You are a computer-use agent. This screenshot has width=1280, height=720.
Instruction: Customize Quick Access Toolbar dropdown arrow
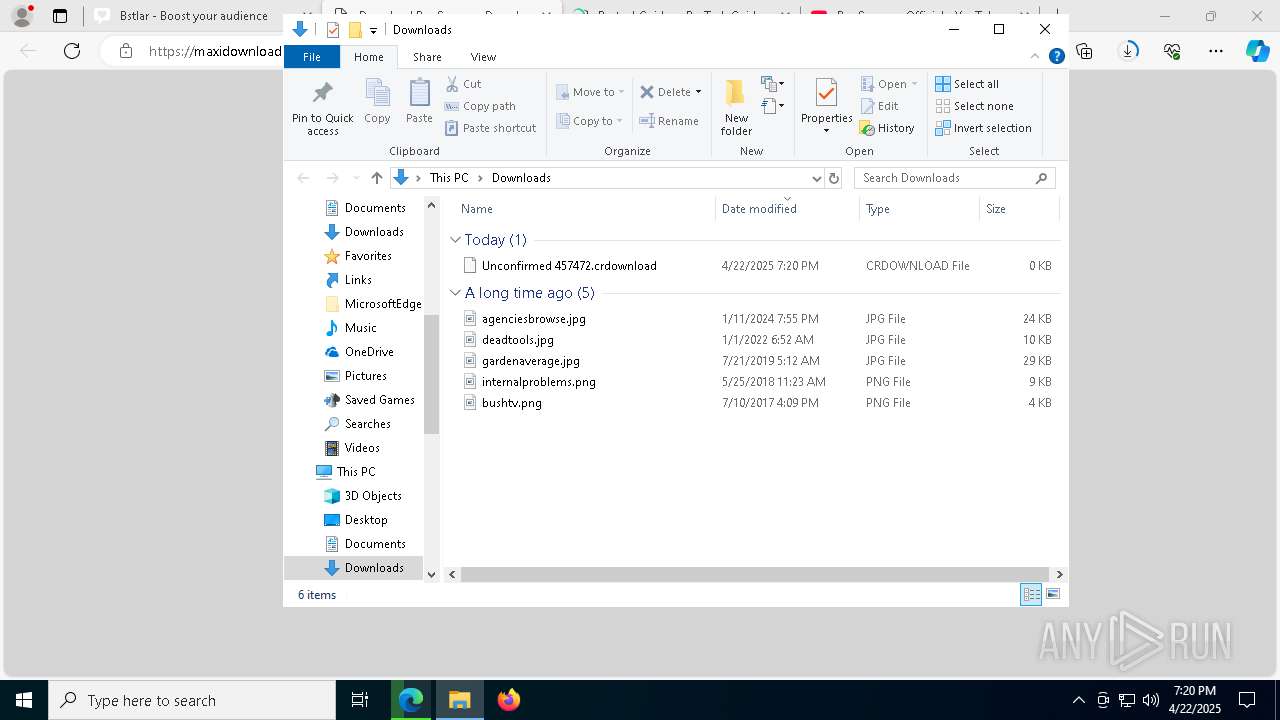click(x=373, y=31)
